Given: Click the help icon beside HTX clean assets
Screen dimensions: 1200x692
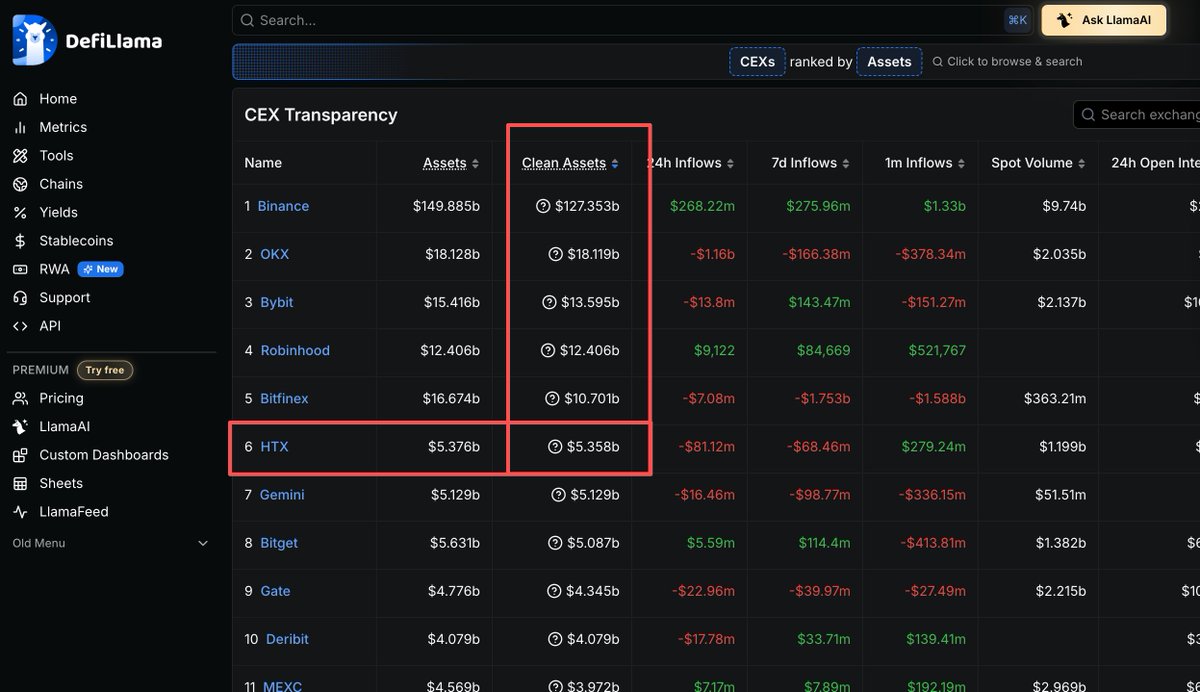Looking at the screenshot, I should pyautogui.click(x=555, y=447).
